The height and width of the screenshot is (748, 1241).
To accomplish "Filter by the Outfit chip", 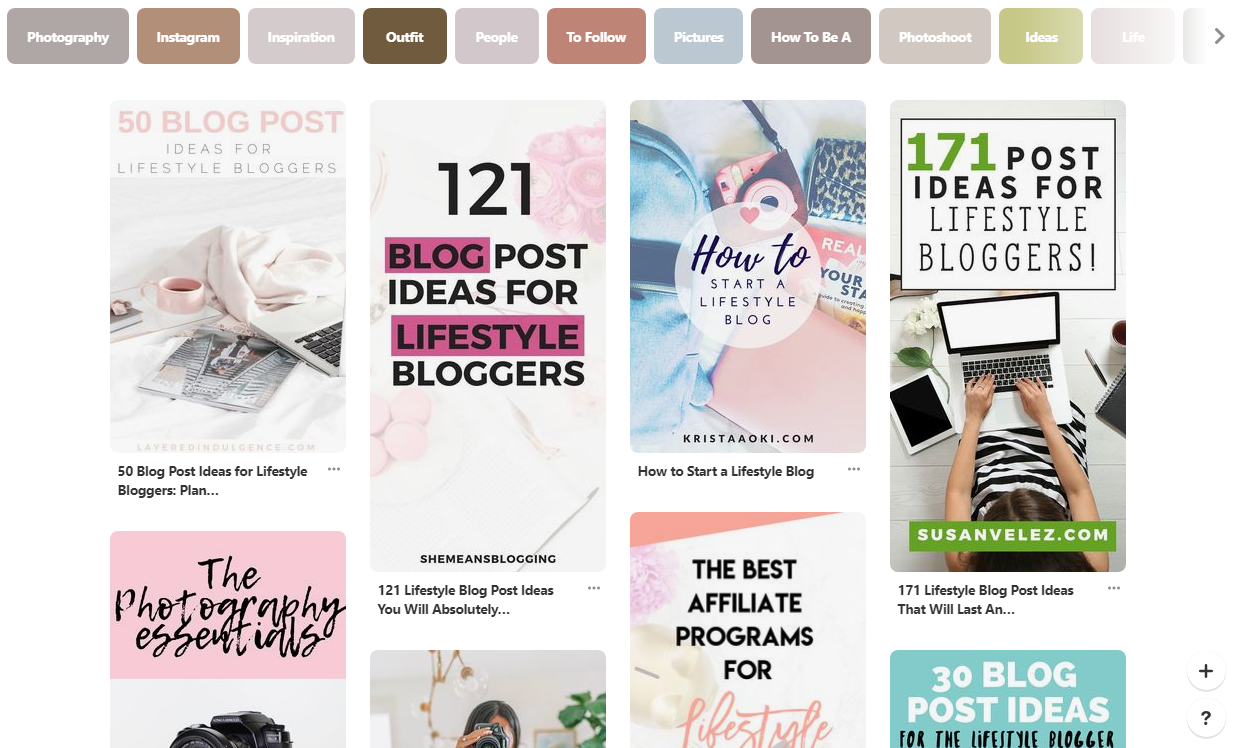I will [405, 36].
